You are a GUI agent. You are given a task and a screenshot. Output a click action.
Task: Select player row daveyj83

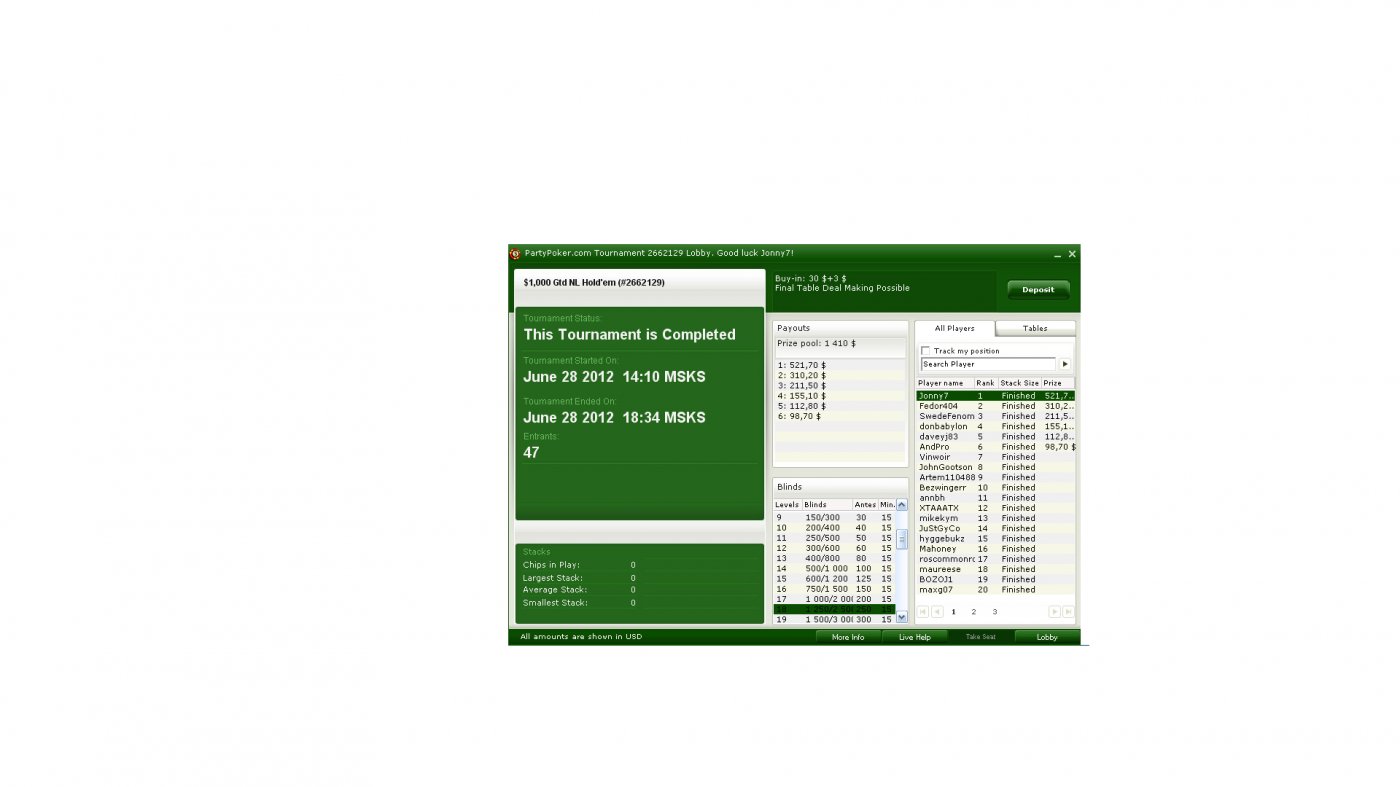(996, 437)
